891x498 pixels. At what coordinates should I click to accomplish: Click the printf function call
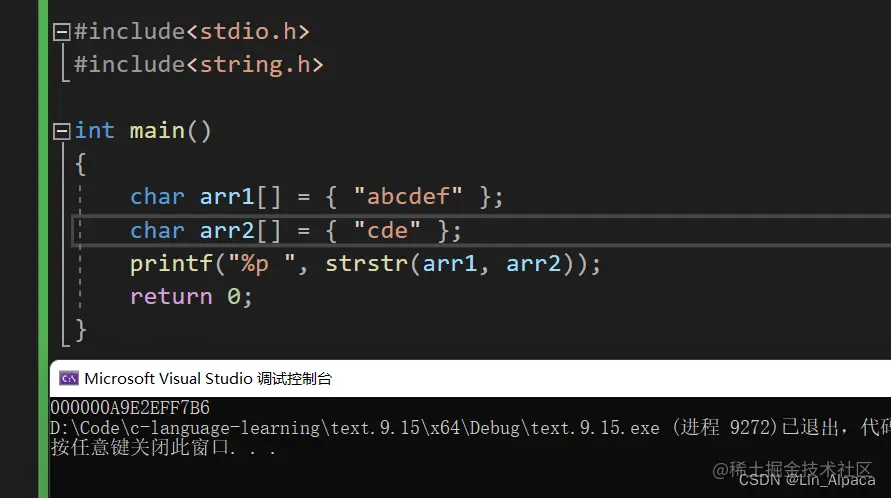pos(171,264)
